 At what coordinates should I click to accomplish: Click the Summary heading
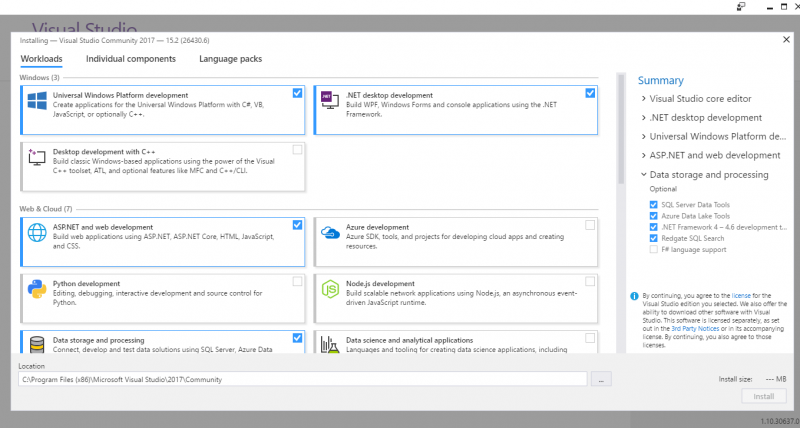[x=661, y=81]
